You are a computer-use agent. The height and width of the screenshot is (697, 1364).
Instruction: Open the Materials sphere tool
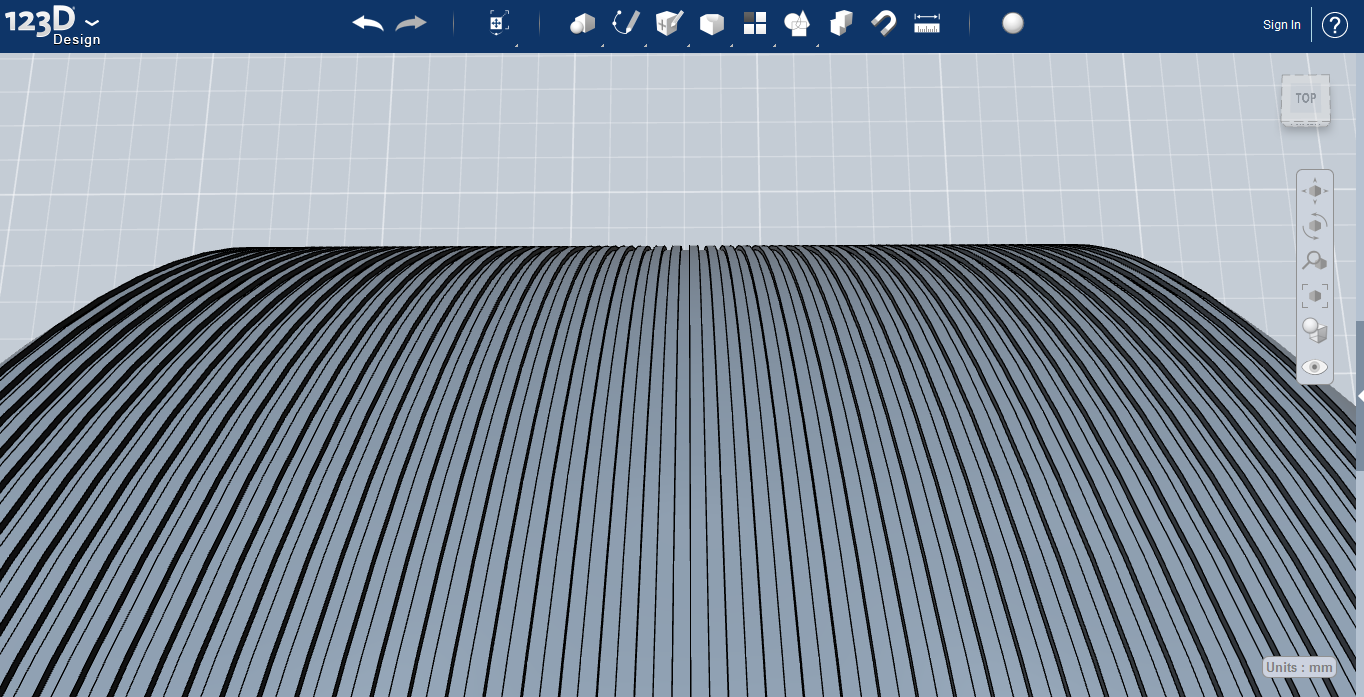[1012, 23]
